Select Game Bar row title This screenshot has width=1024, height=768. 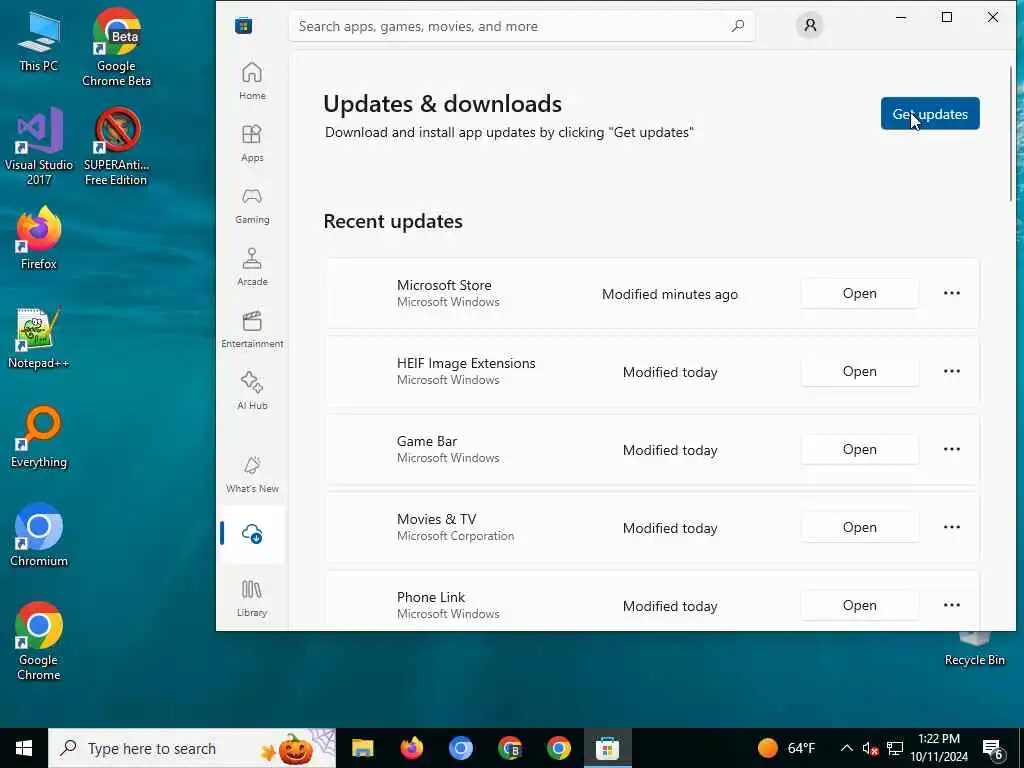[x=427, y=441]
